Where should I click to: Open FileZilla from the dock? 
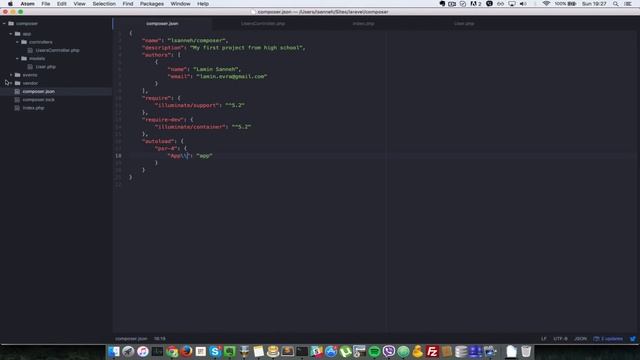(432, 351)
